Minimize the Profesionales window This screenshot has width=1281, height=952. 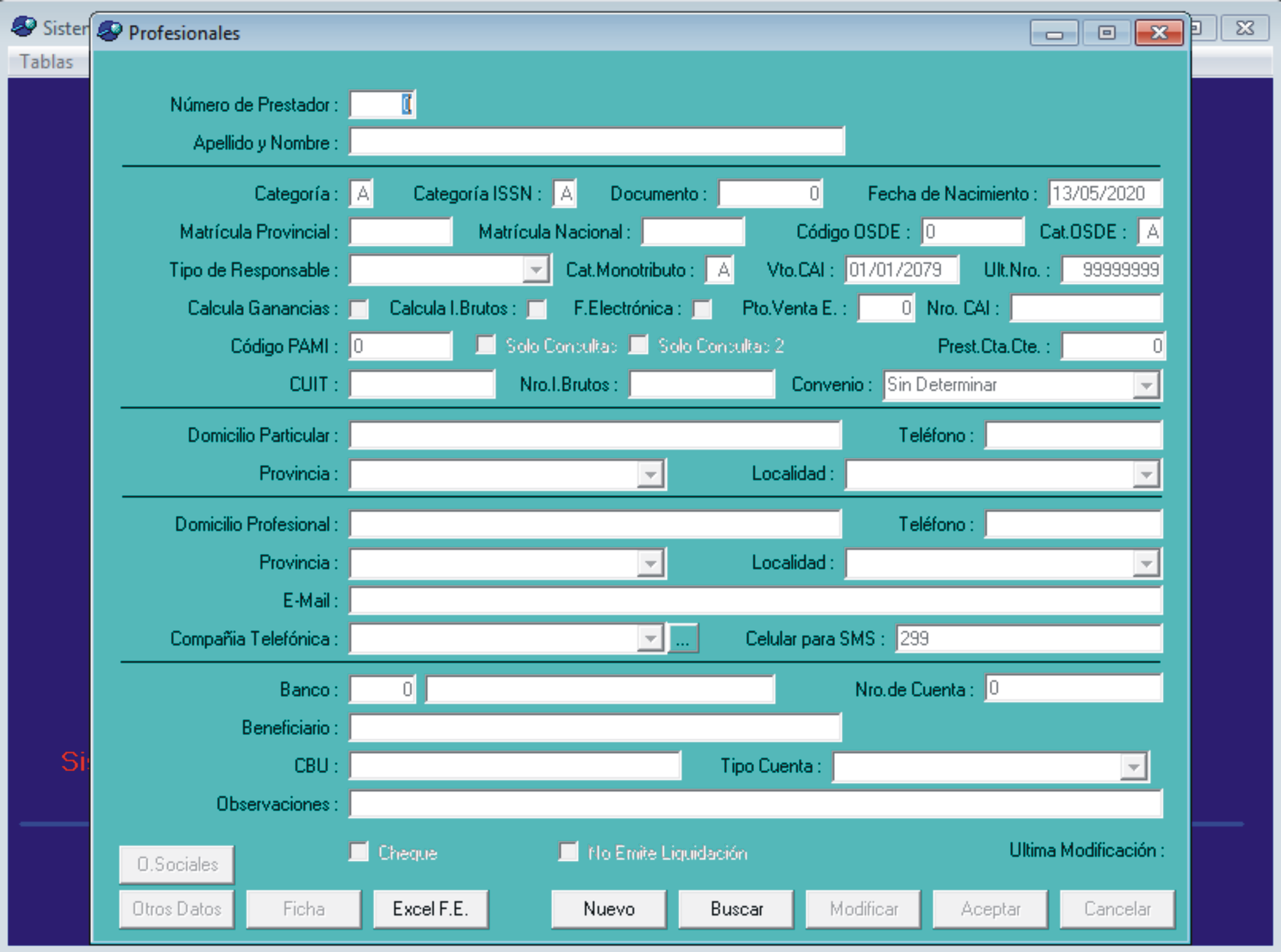coord(1054,32)
